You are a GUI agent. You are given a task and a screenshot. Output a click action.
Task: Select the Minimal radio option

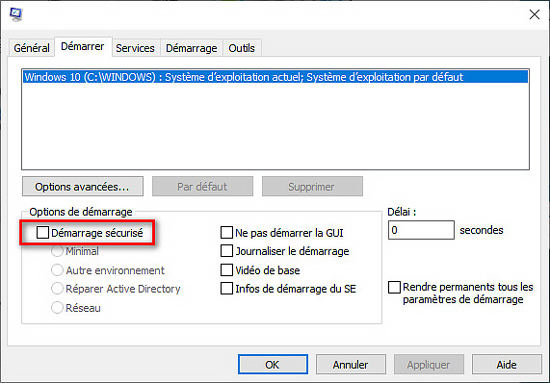click(57, 251)
